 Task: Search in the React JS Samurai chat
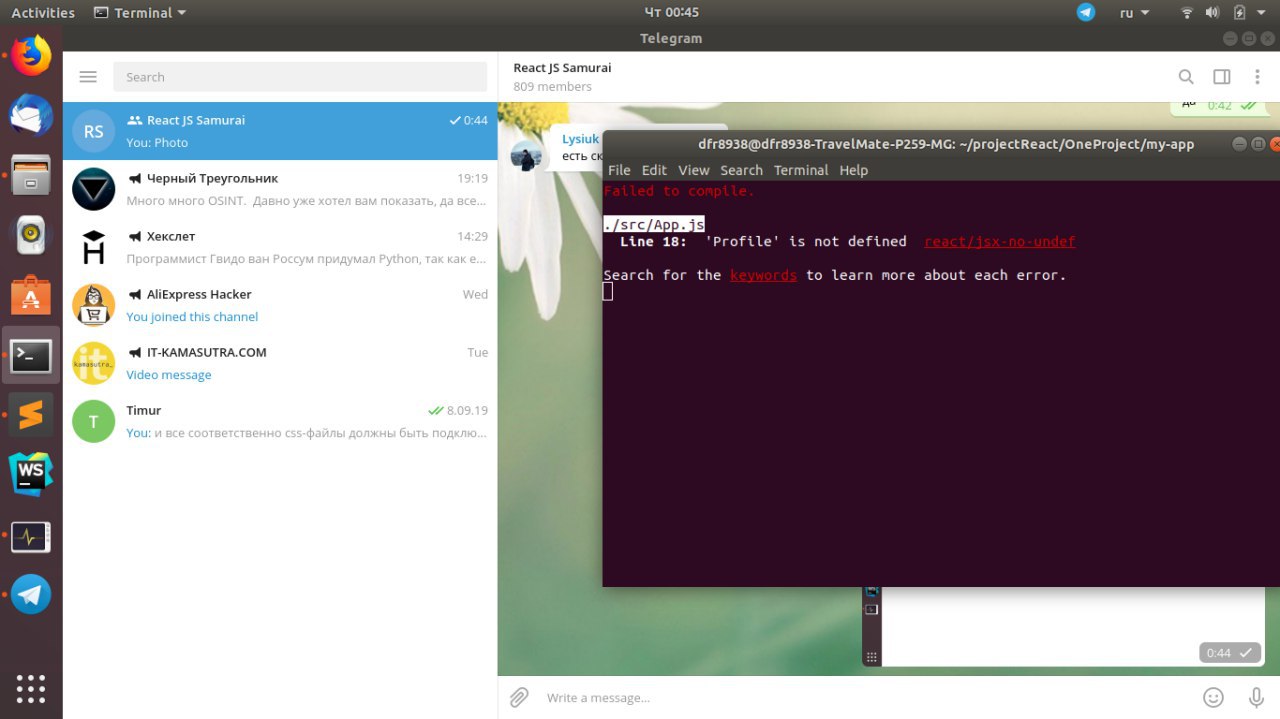point(1186,77)
